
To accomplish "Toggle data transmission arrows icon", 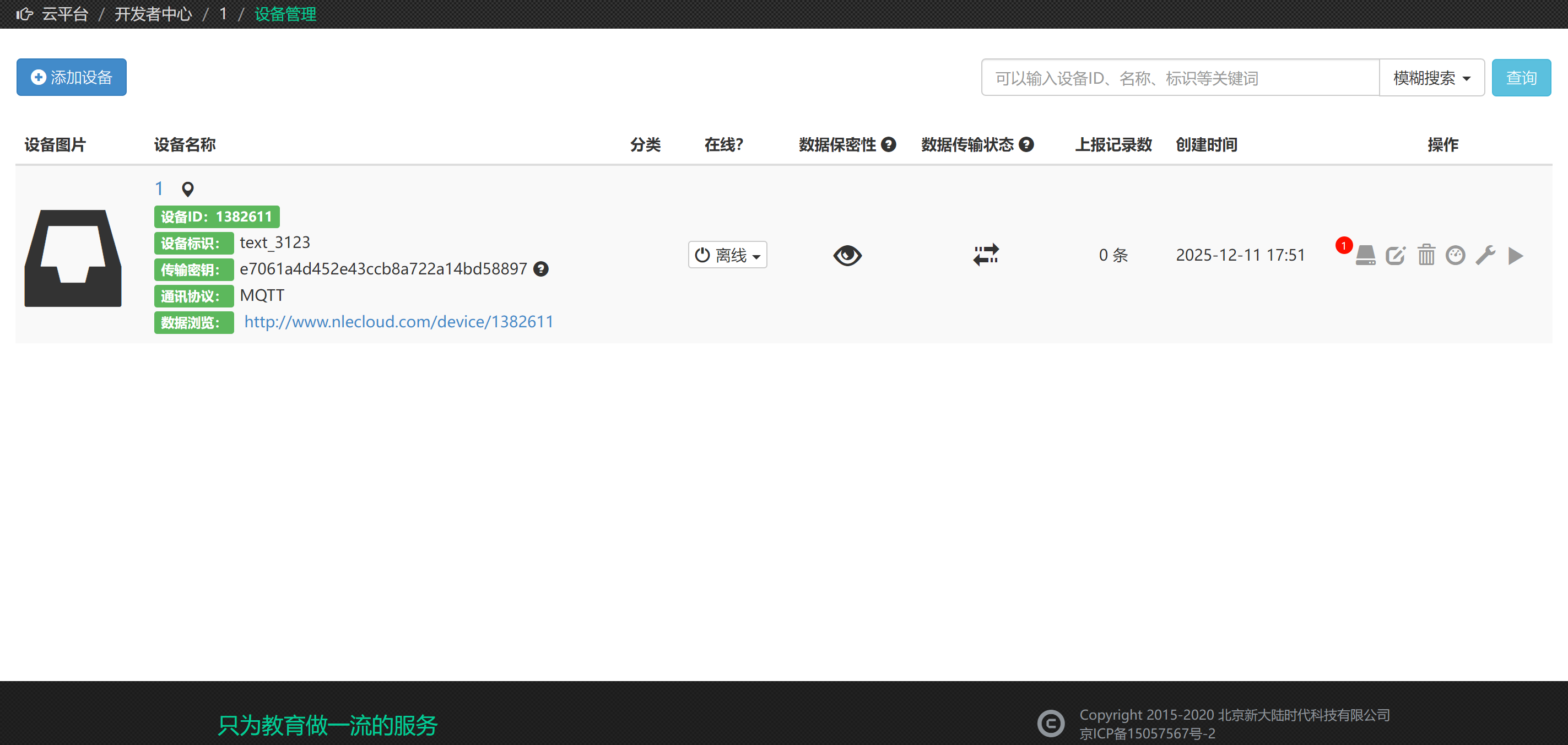I will click(986, 255).
